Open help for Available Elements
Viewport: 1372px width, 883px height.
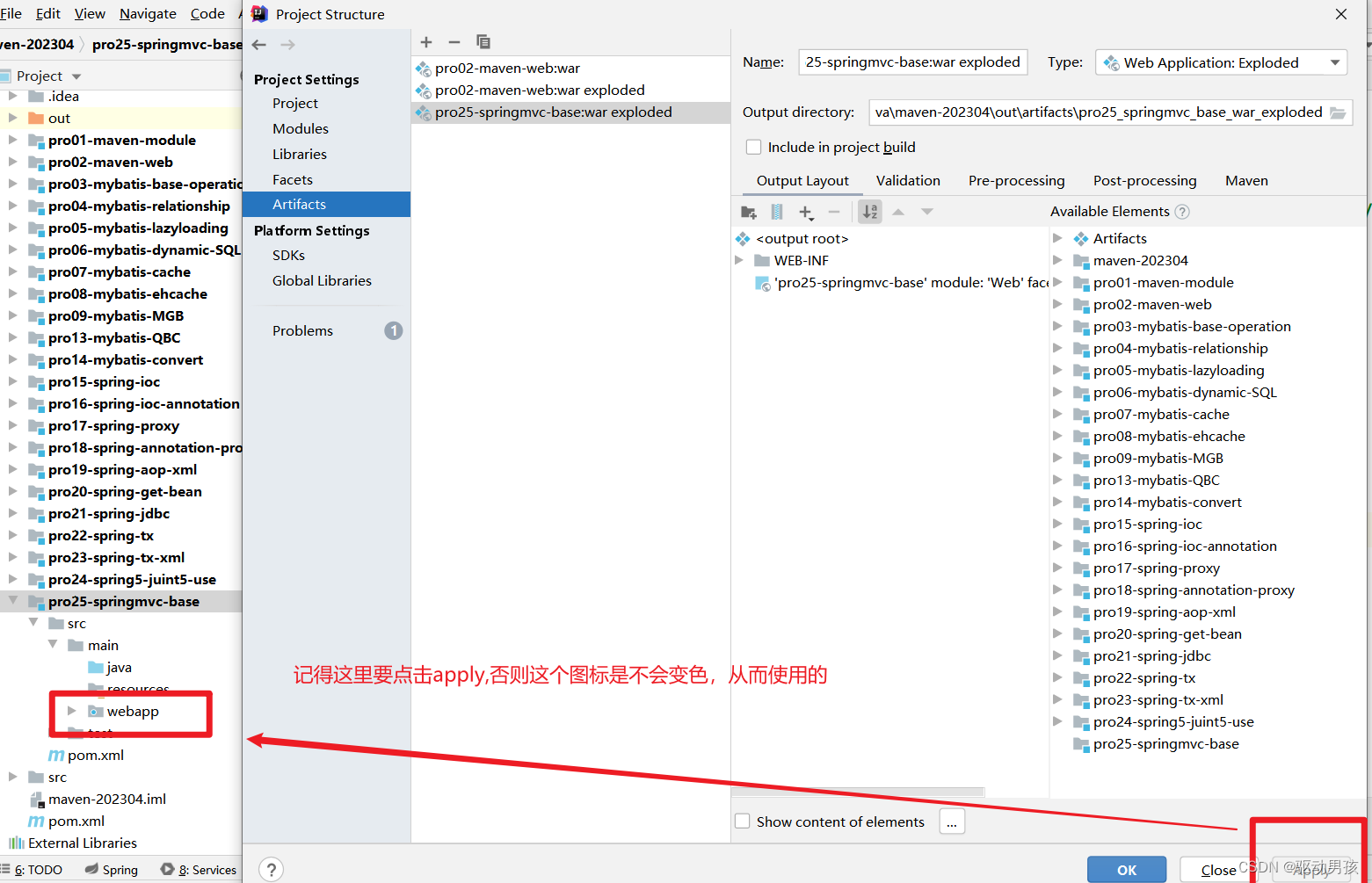point(1182,212)
